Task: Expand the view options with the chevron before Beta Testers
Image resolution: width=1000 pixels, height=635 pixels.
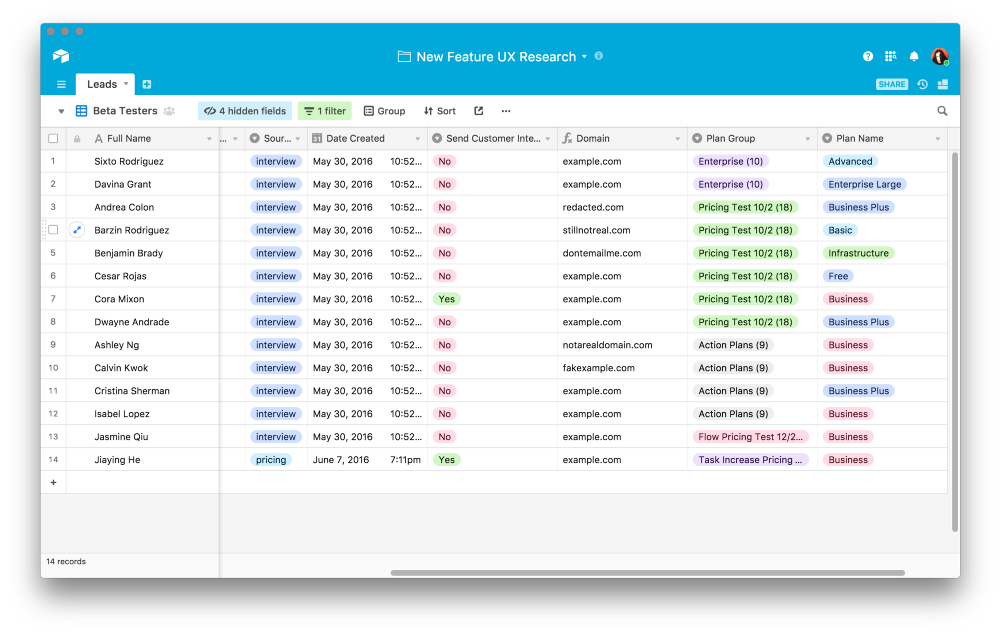Action: 61,110
